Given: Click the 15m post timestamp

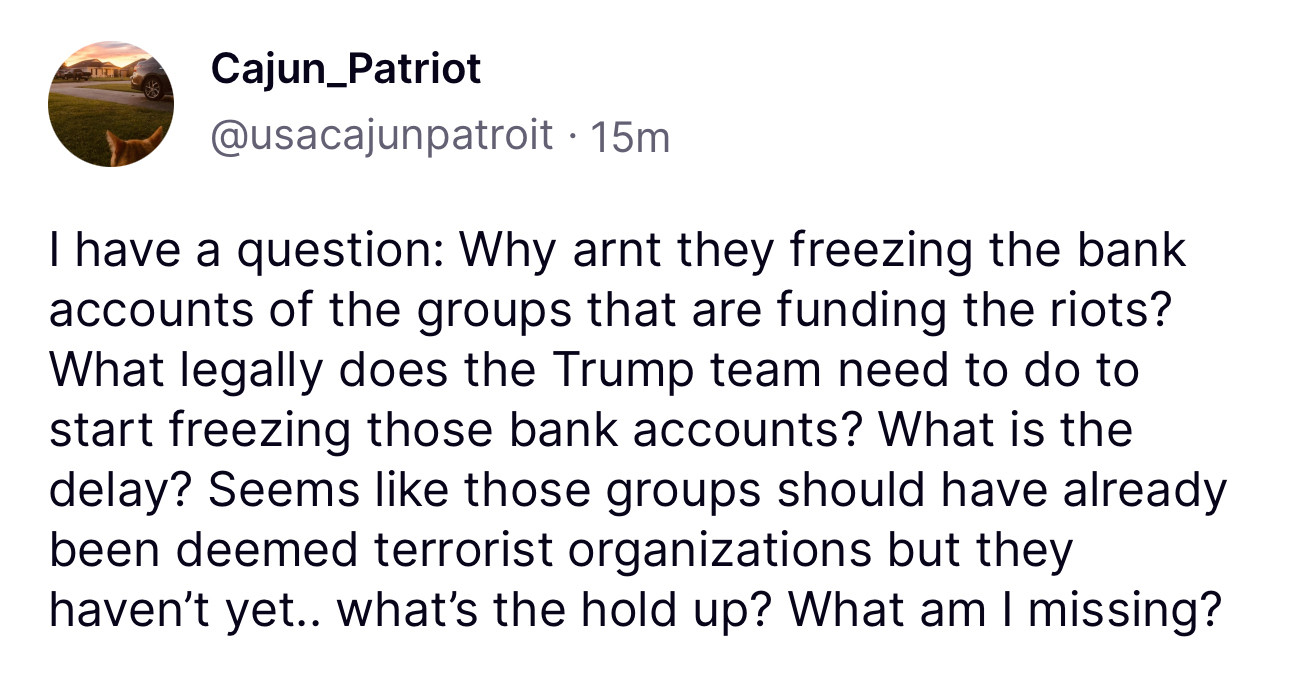Looking at the screenshot, I should coord(630,136).
